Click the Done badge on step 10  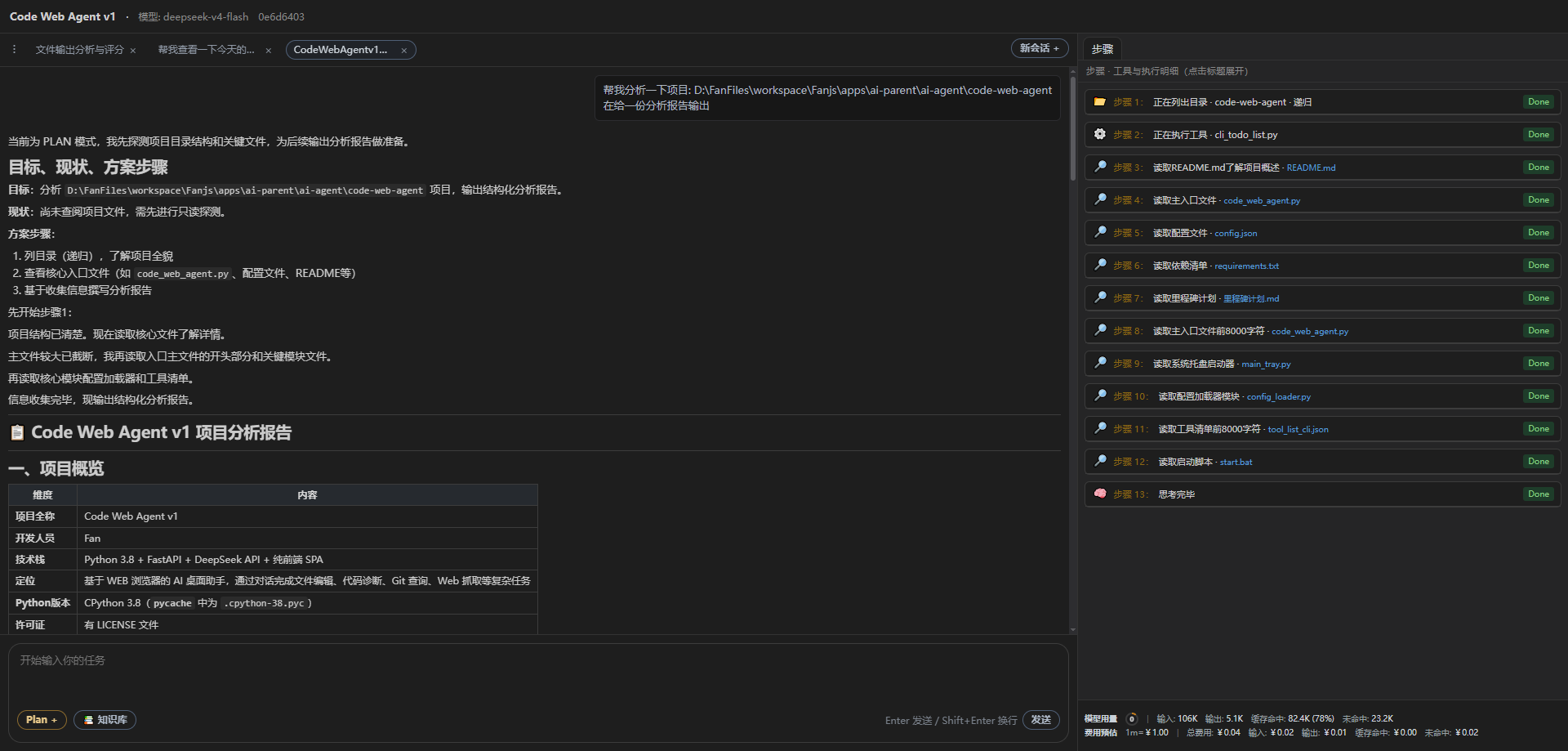click(1539, 396)
